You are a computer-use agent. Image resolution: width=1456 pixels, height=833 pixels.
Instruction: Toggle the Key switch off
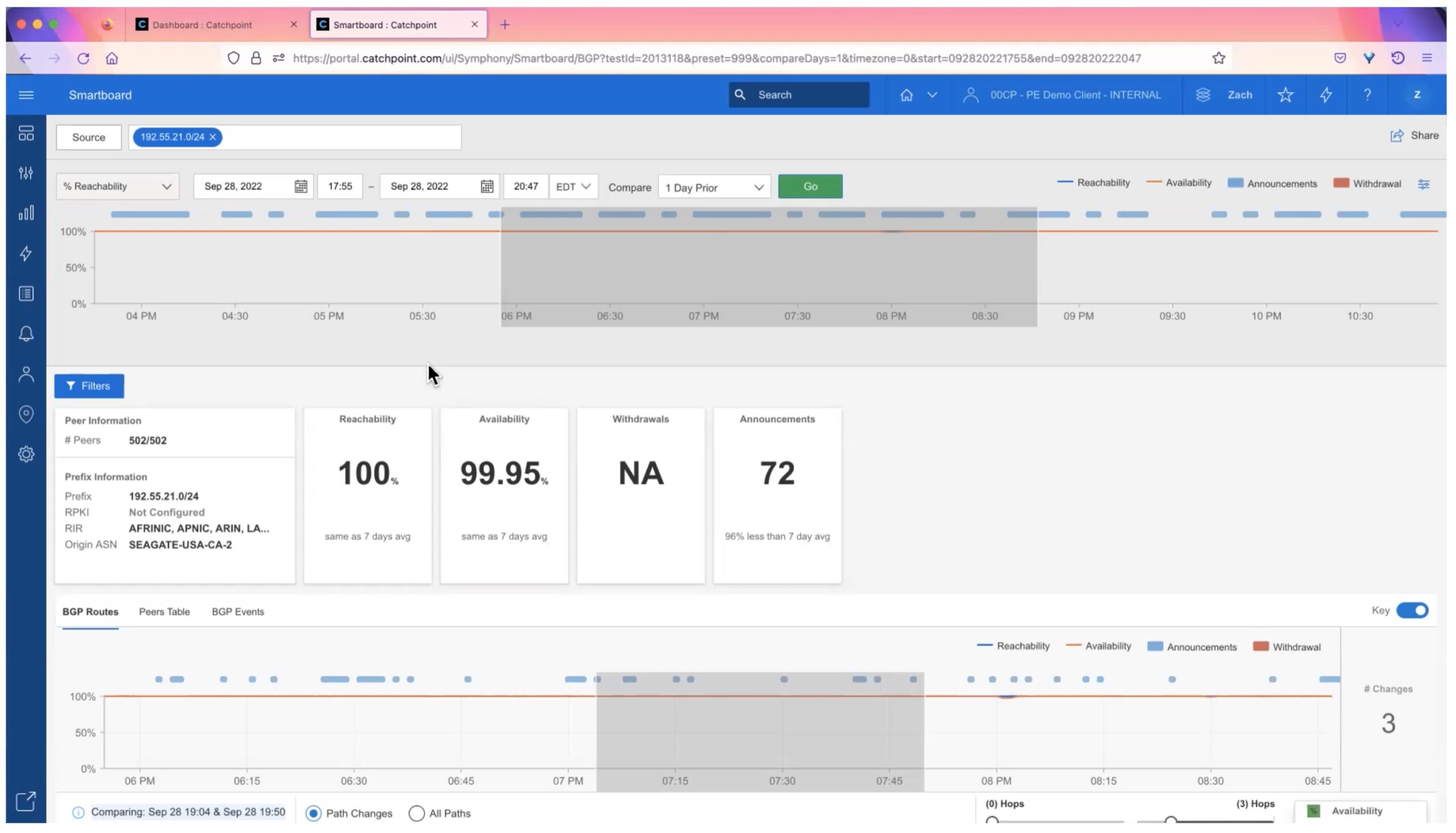point(1412,611)
